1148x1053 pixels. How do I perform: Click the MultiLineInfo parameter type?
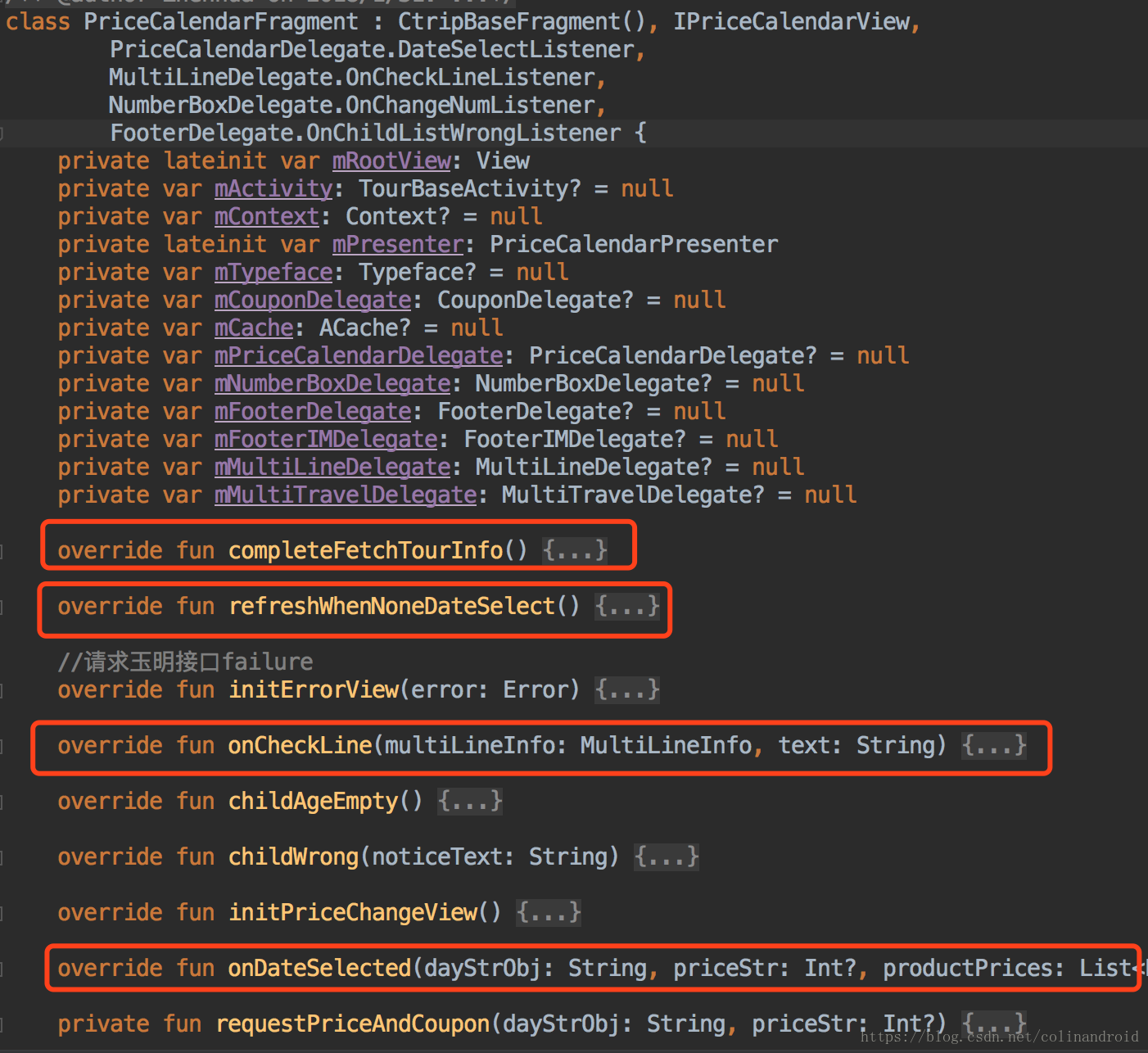[x=667, y=745]
